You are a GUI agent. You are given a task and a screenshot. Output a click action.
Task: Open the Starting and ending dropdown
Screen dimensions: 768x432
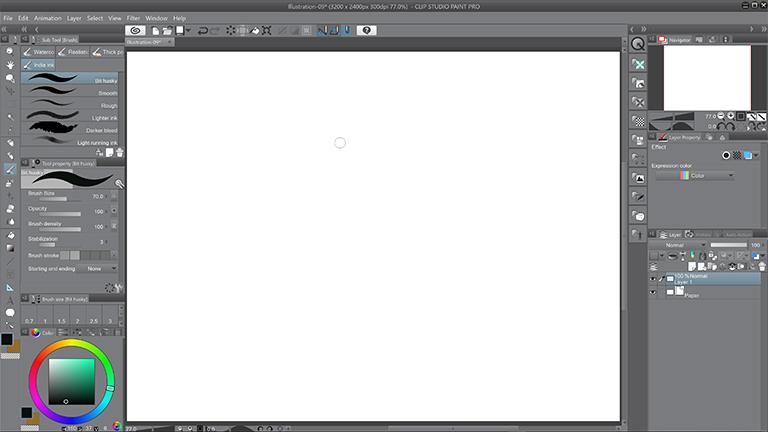(x=100, y=268)
